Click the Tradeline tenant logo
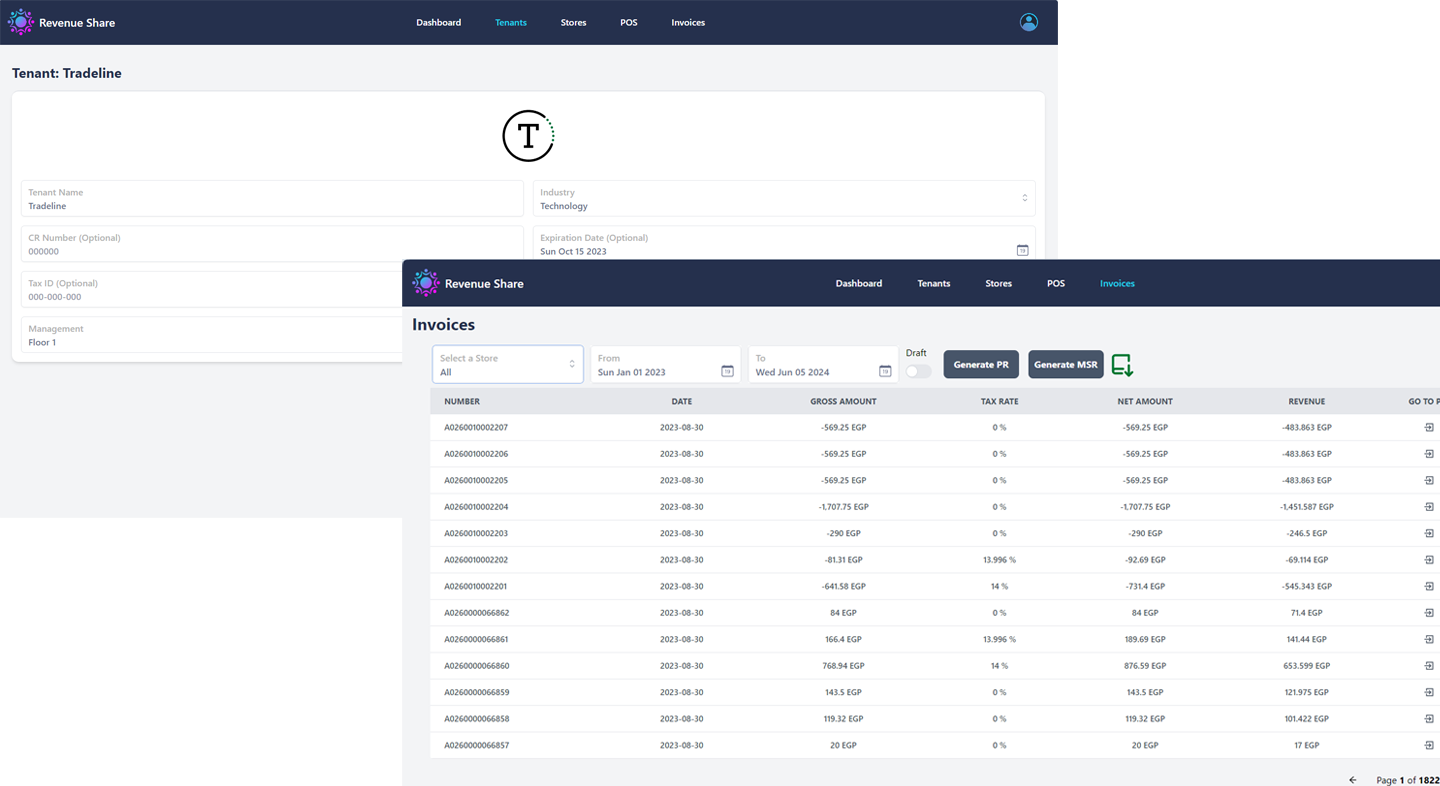The width and height of the screenshot is (1440, 786). [x=528, y=136]
